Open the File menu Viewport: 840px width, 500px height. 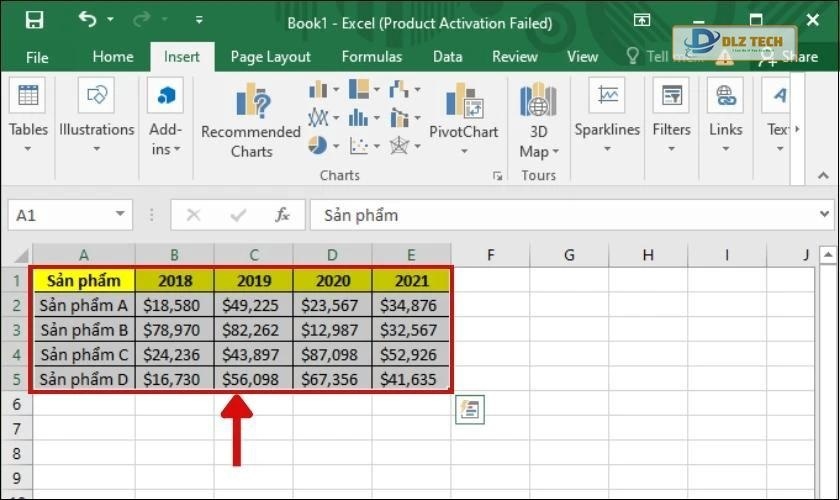click(37, 57)
